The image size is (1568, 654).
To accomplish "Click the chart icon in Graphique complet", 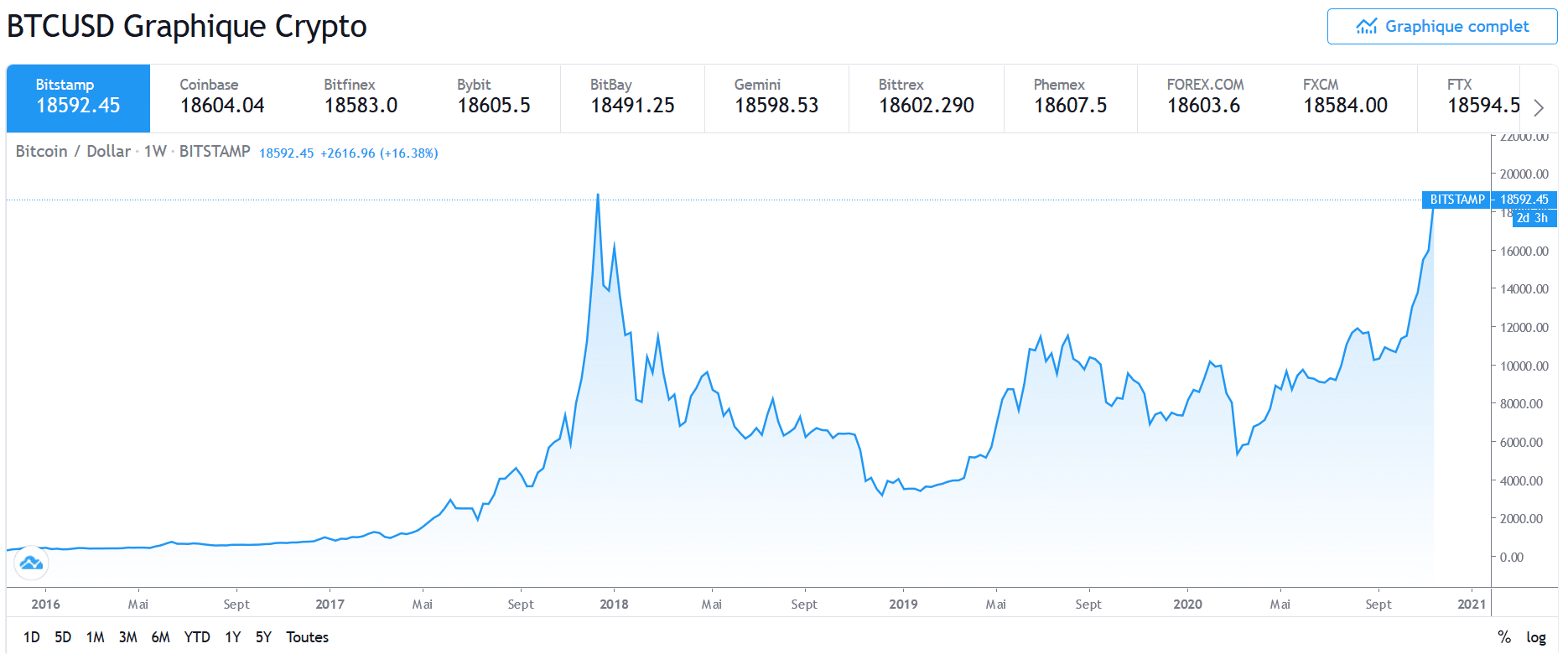I will (x=1367, y=27).
